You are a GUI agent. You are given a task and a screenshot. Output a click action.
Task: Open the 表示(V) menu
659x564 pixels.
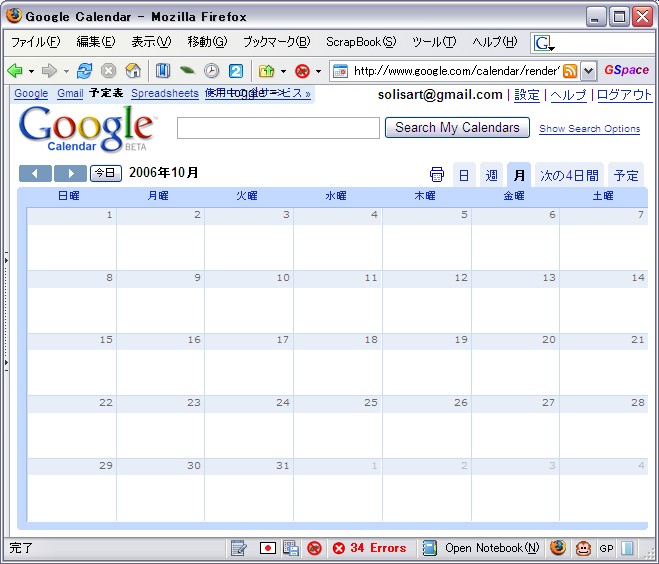[x=151, y=42]
